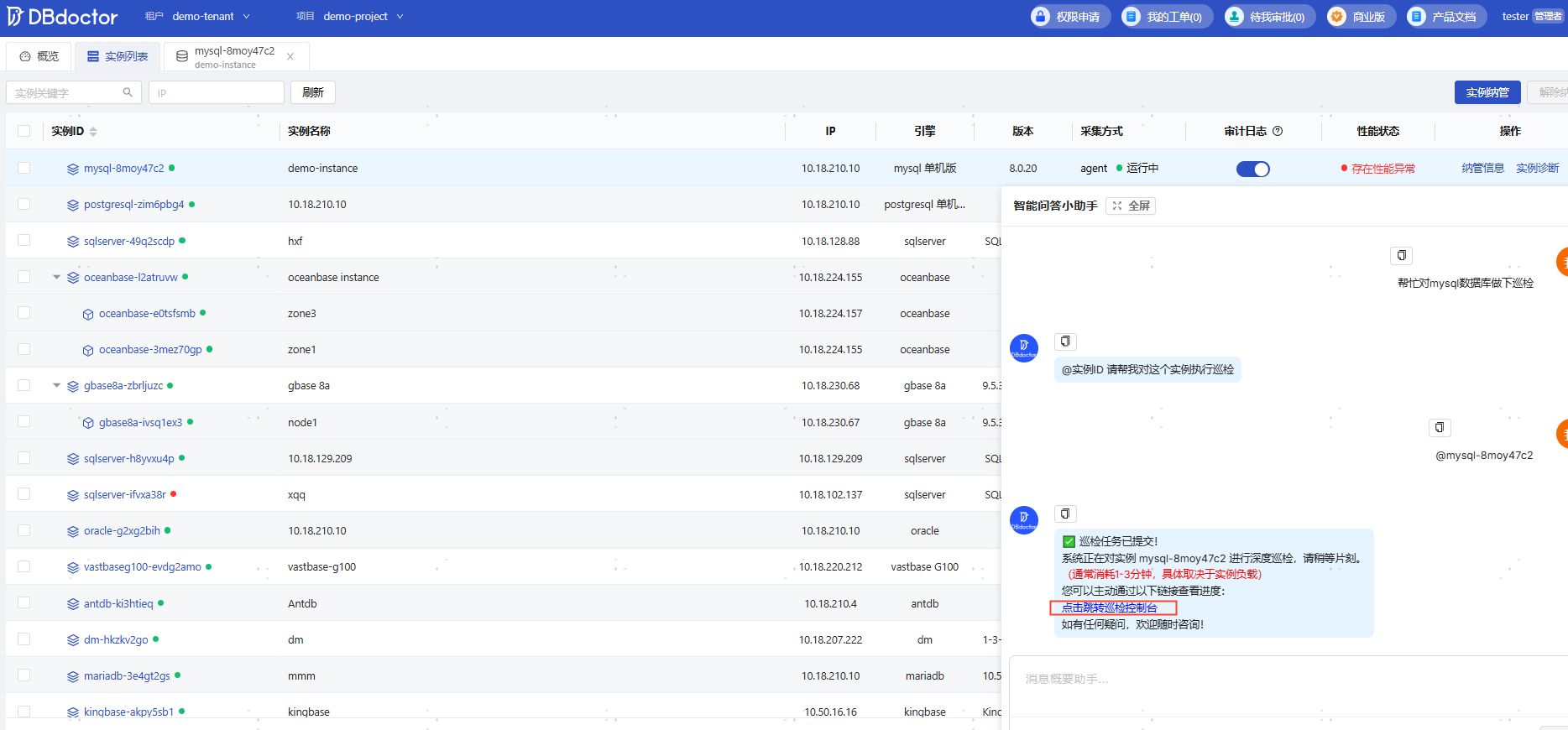Click the copy icon above the inspection submitted message
The height and width of the screenshot is (730, 1568).
tap(1065, 514)
